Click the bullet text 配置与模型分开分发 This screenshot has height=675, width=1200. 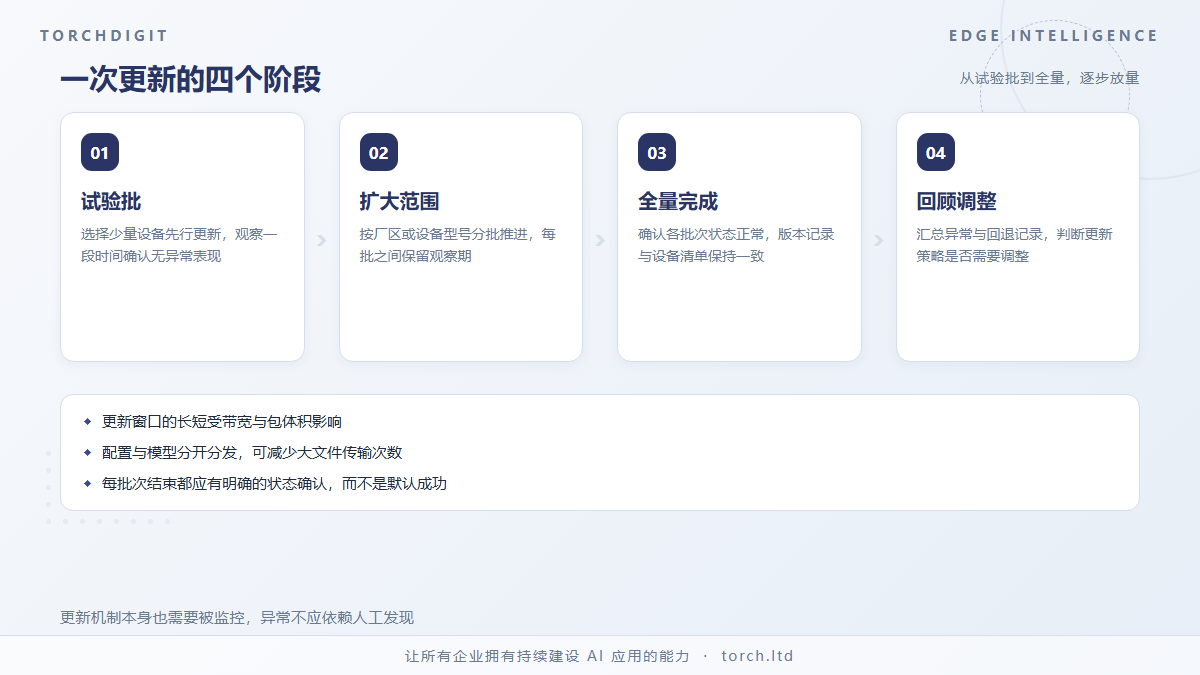point(252,452)
